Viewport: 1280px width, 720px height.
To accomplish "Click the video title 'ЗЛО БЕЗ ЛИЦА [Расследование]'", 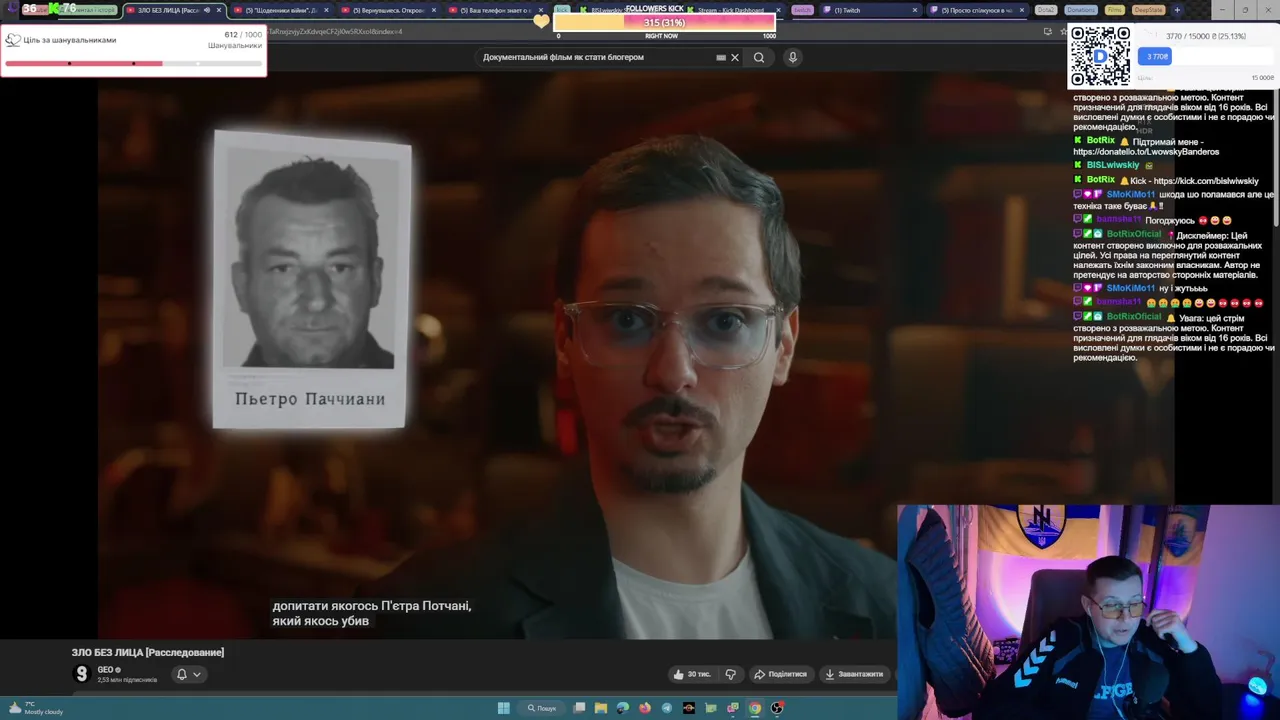I will point(148,652).
